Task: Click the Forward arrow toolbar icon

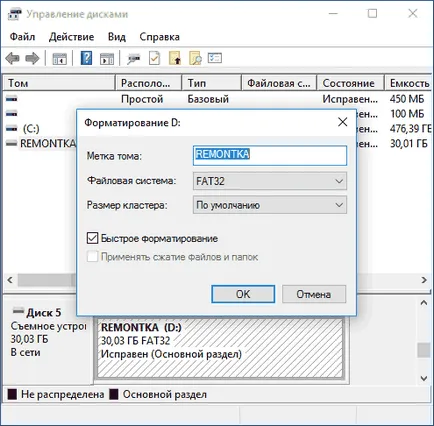Action: tap(32, 58)
